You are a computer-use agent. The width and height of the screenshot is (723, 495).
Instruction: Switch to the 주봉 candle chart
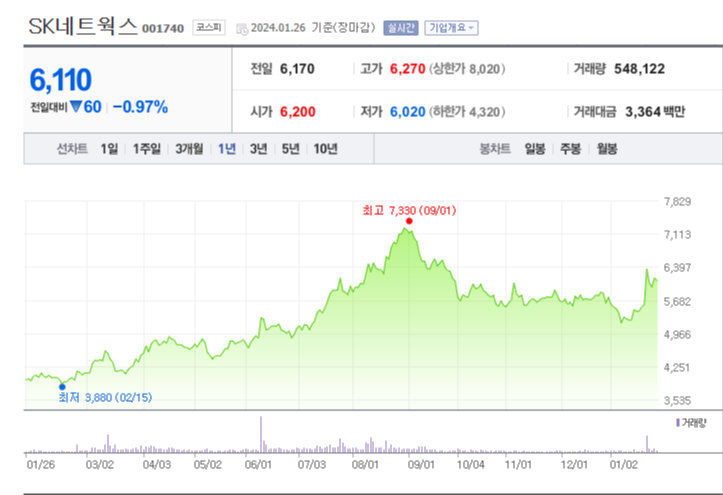570,149
